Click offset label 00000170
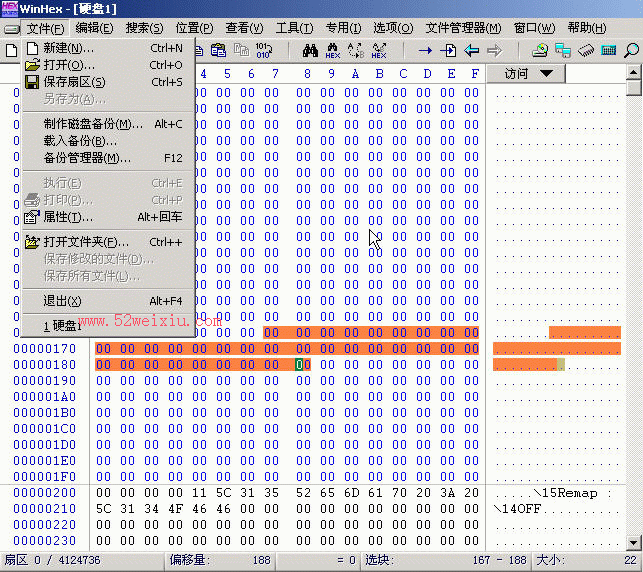Screen dimensions: 643x572 (x=45, y=349)
